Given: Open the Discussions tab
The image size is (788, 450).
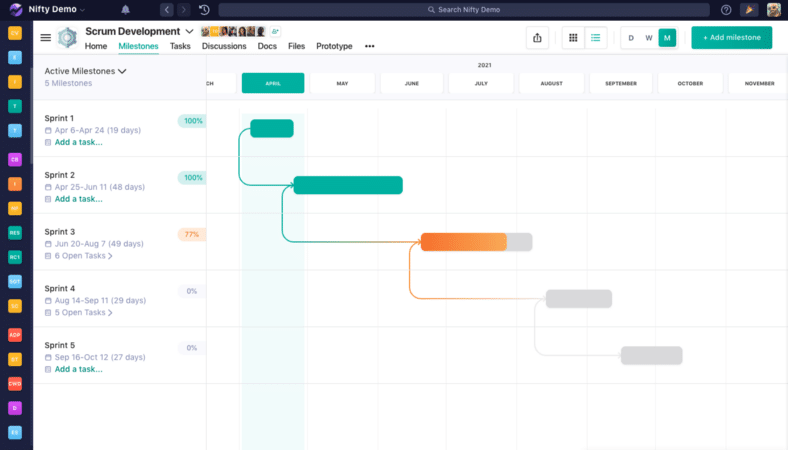Looking at the screenshot, I should click(224, 46).
